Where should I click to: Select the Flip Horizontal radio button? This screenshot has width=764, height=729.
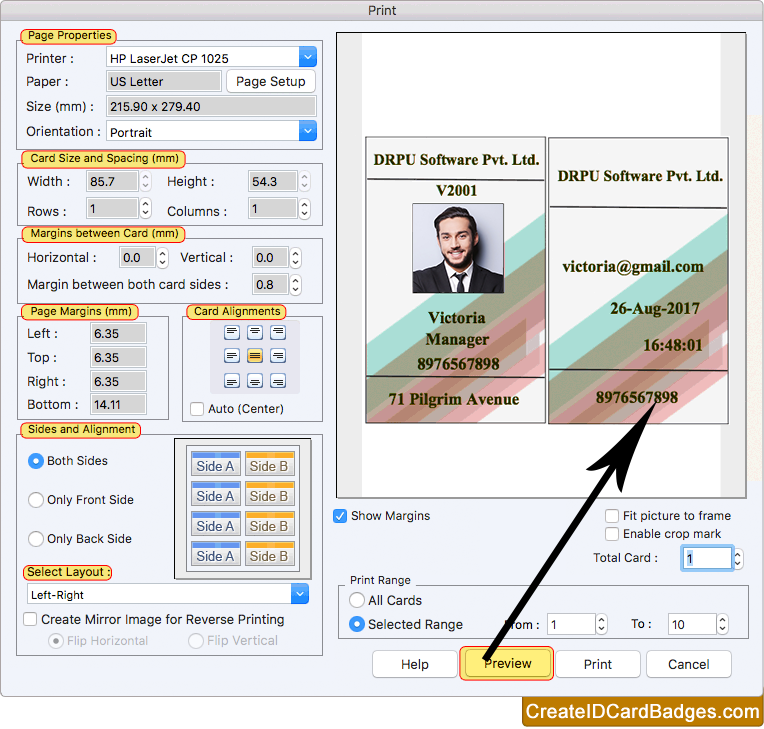click(56, 641)
